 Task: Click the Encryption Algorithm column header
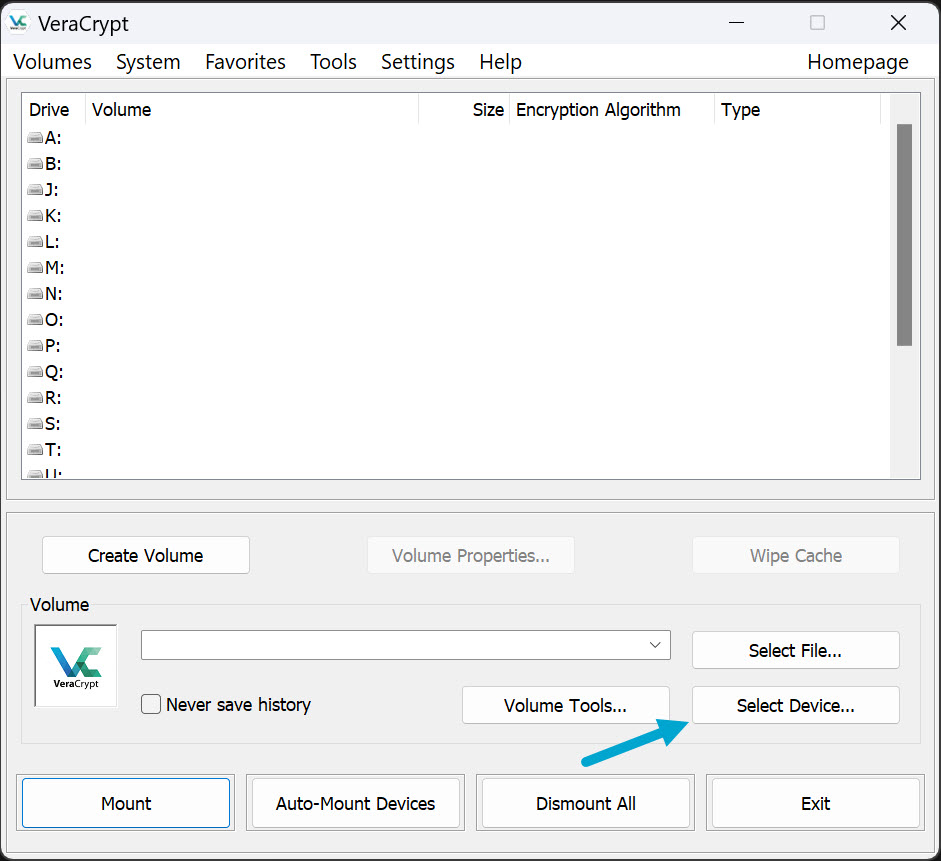coord(598,110)
